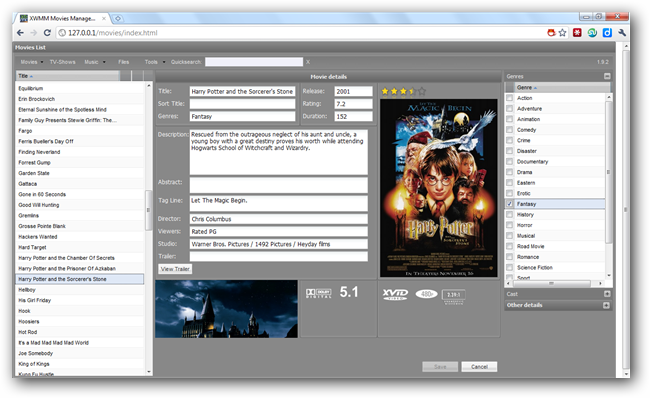650x398 pixels.
Task: Collapse the Genres panel
Action: coord(607,76)
